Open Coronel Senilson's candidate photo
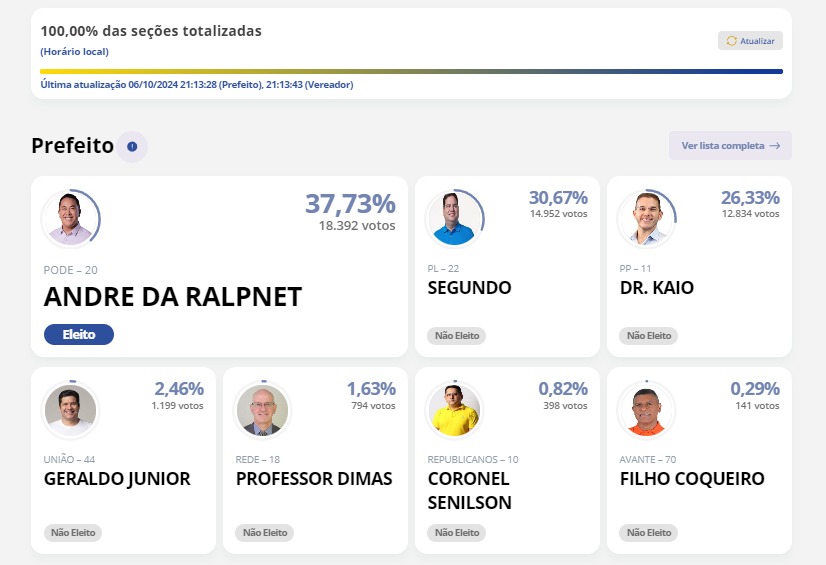 (x=454, y=409)
